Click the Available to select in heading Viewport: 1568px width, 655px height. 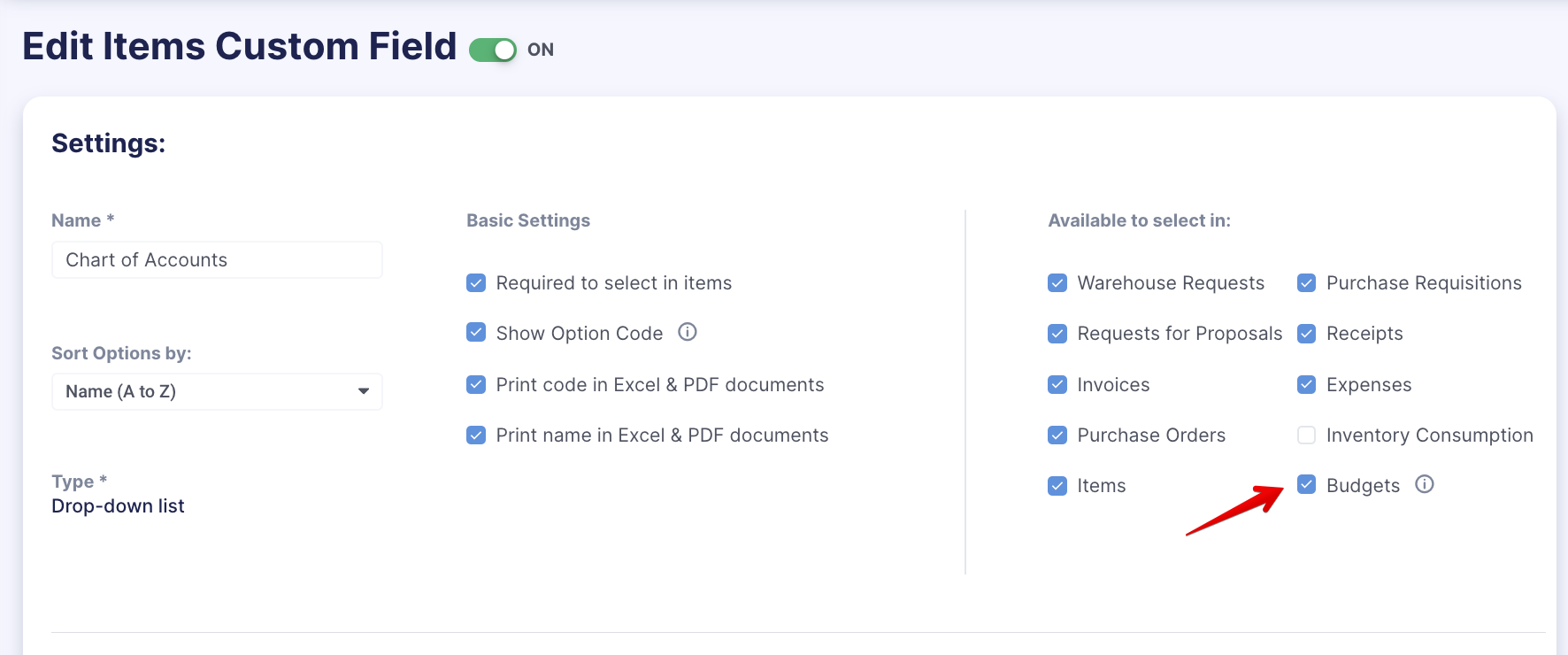1139,220
